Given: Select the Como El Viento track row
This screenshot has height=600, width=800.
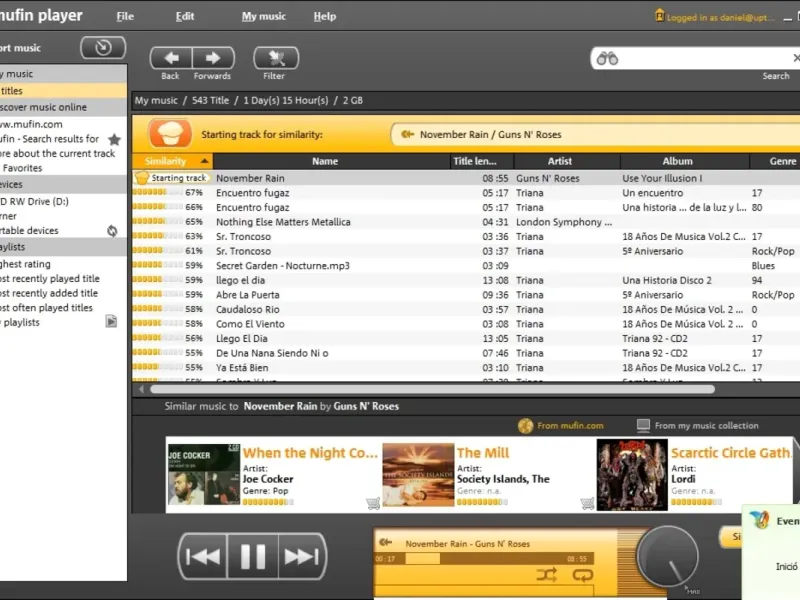Looking at the screenshot, I should coord(466,324).
